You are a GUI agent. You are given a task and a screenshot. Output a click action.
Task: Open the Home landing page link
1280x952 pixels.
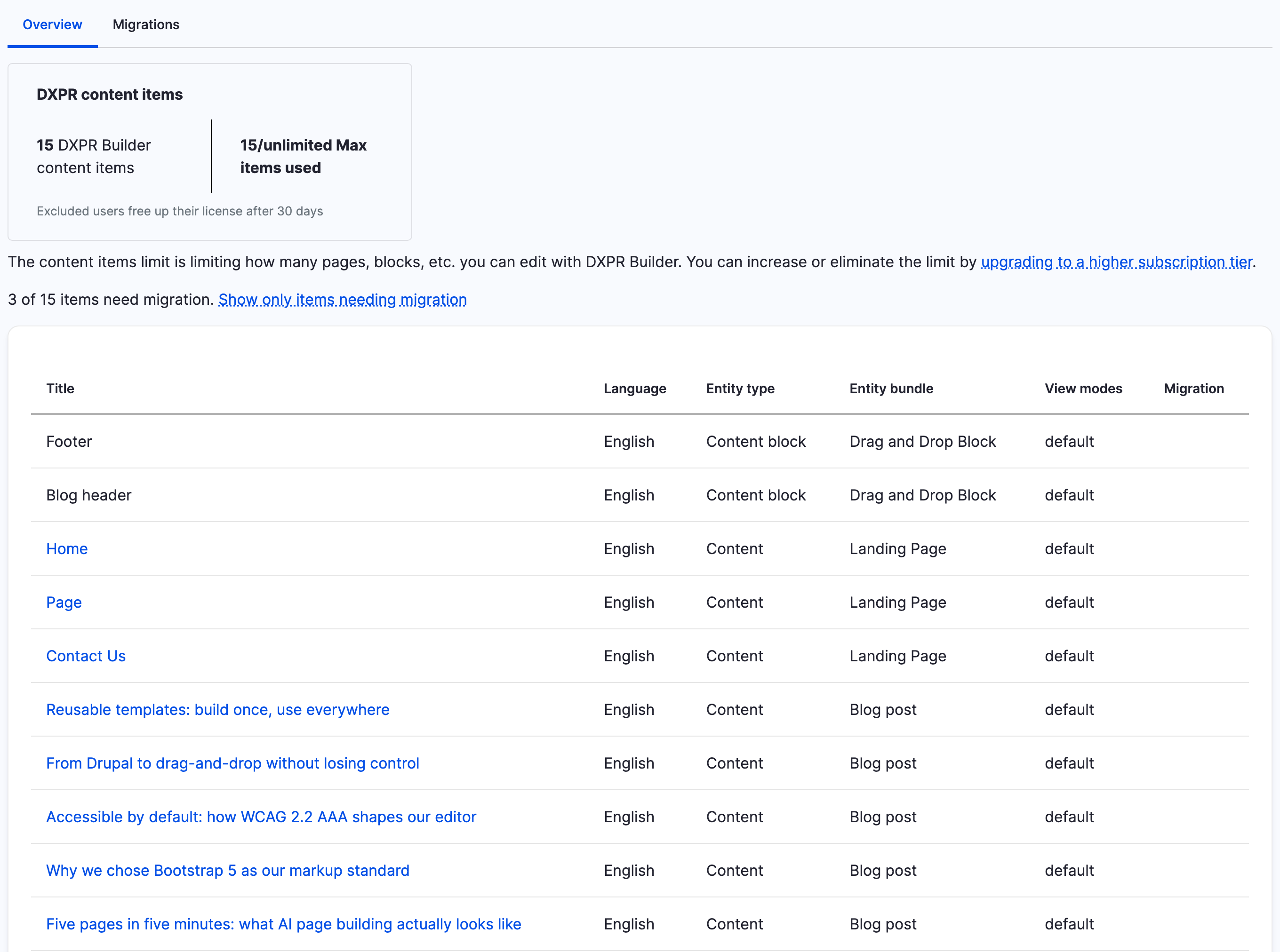click(67, 548)
